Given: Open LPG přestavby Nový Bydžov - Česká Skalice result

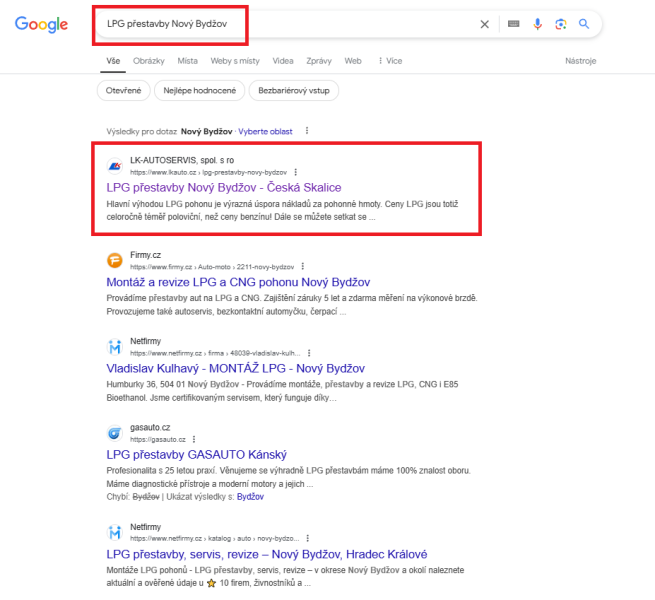Looking at the screenshot, I should click(x=223, y=187).
